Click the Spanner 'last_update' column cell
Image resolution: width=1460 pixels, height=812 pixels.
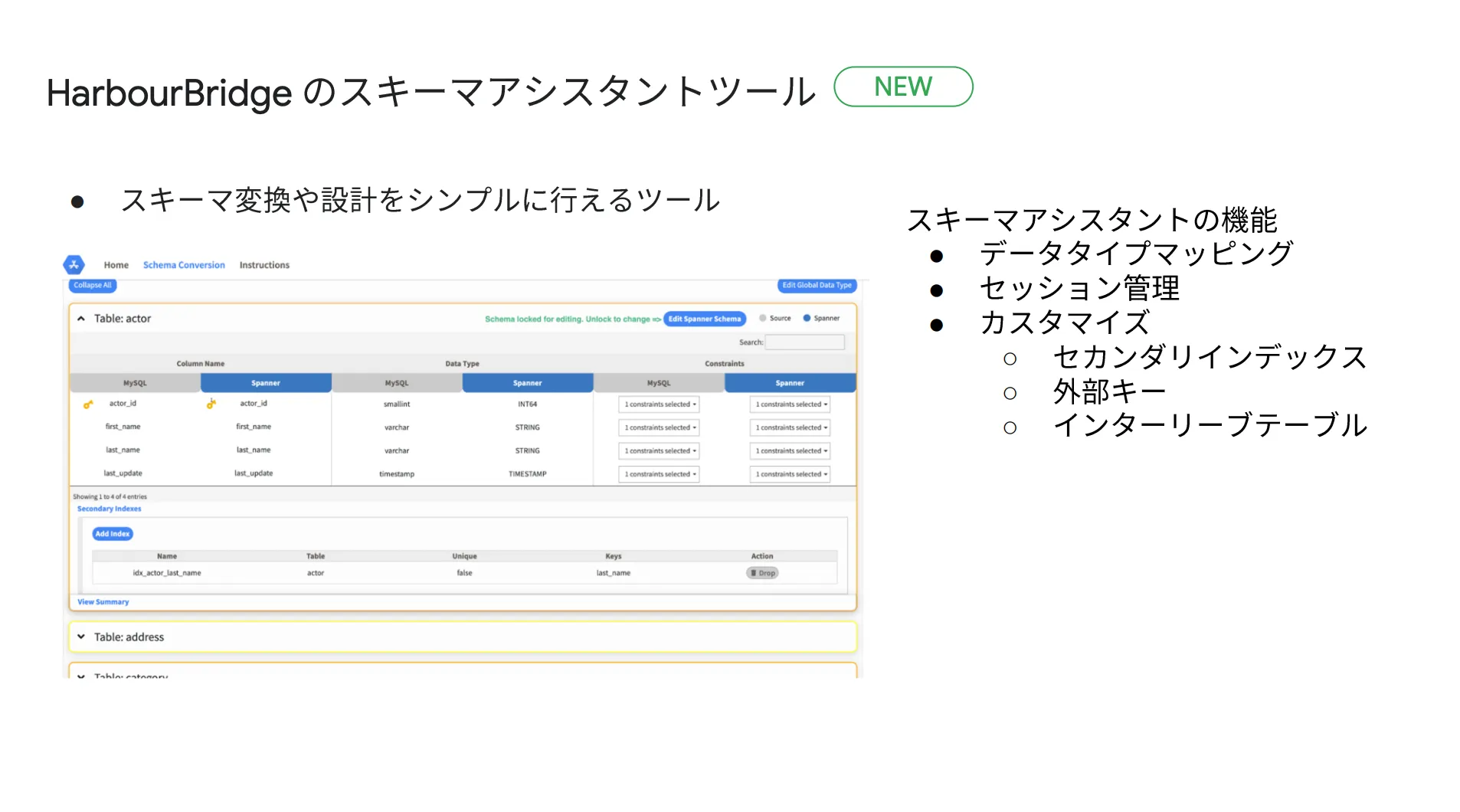coord(254,473)
